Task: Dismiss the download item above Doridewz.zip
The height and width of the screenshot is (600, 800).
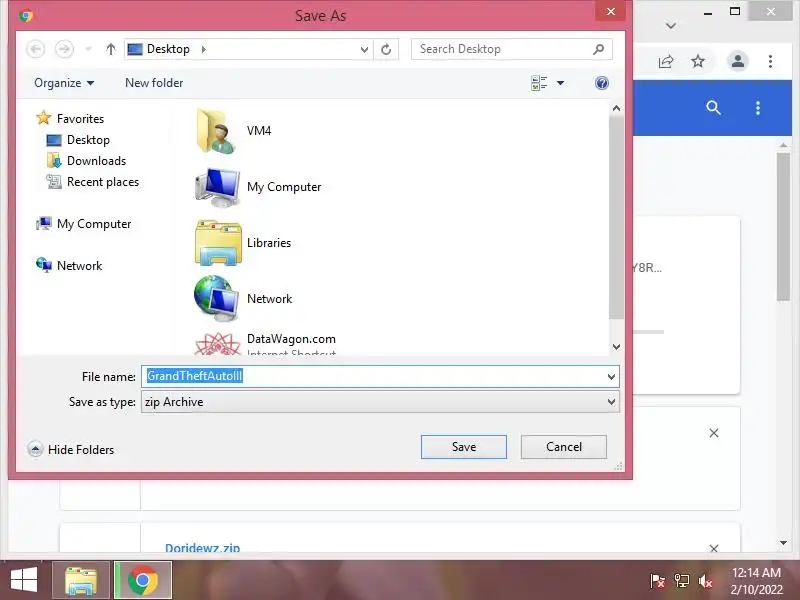Action: pyautogui.click(x=714, y=433)
